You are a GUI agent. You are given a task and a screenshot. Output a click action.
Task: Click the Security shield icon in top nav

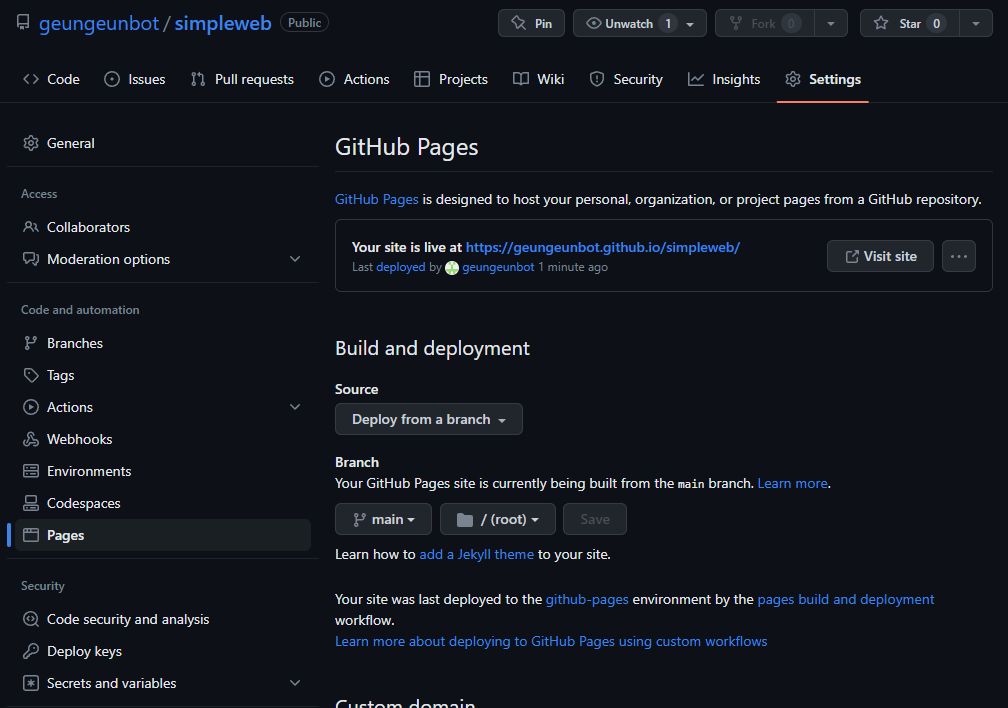pos(597,79)
